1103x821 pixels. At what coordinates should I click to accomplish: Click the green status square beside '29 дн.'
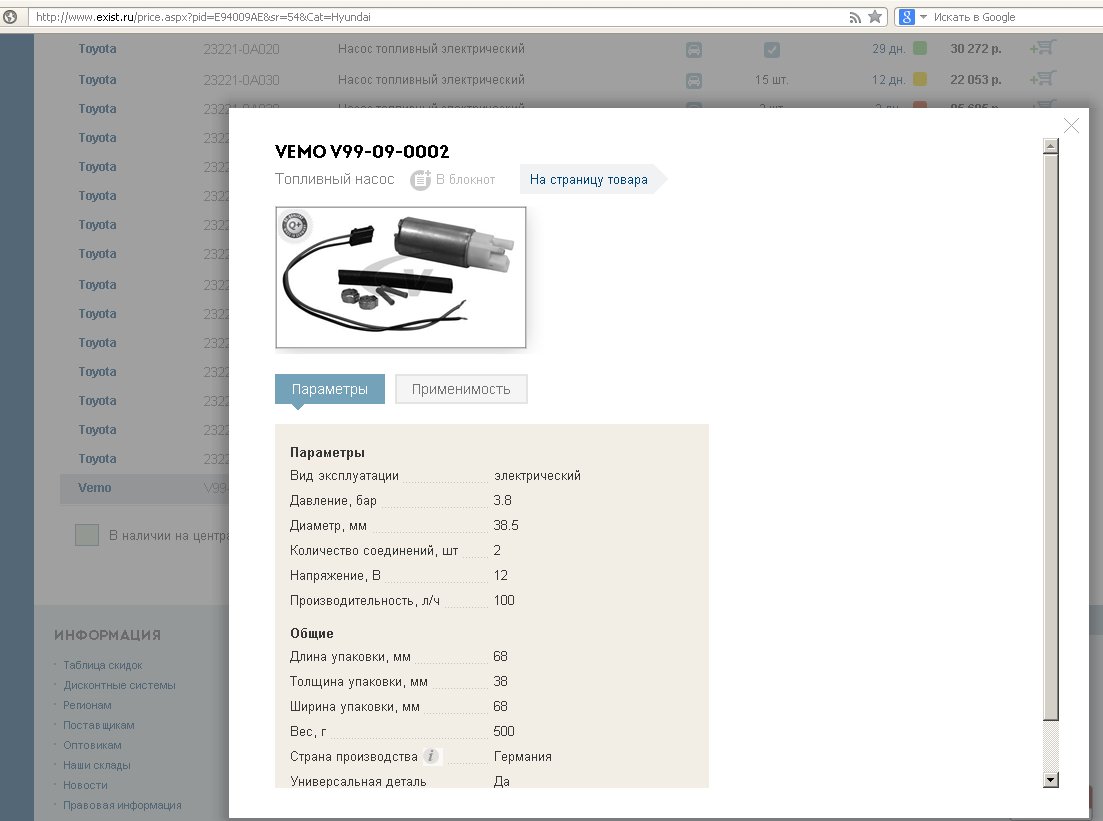[x=919, y=49]
